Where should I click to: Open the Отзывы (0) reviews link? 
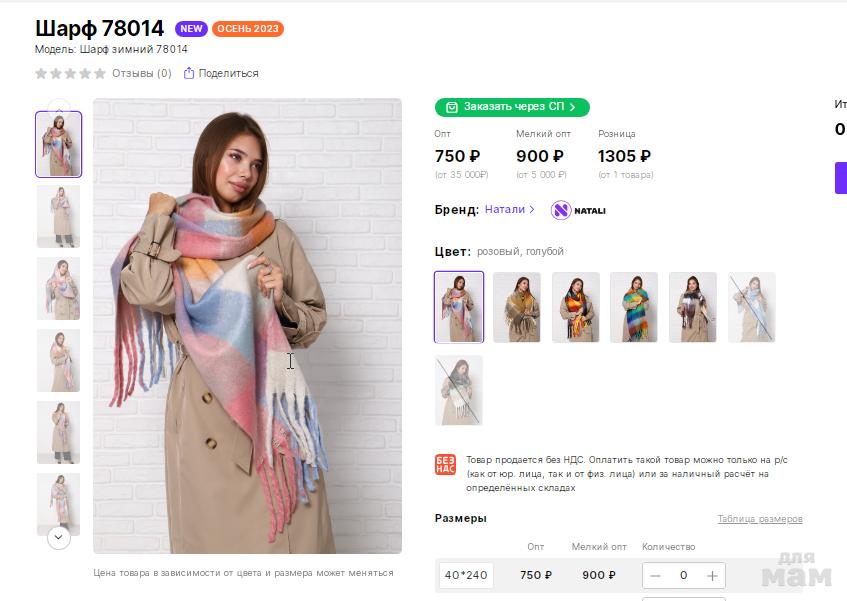tap(141, 73)
